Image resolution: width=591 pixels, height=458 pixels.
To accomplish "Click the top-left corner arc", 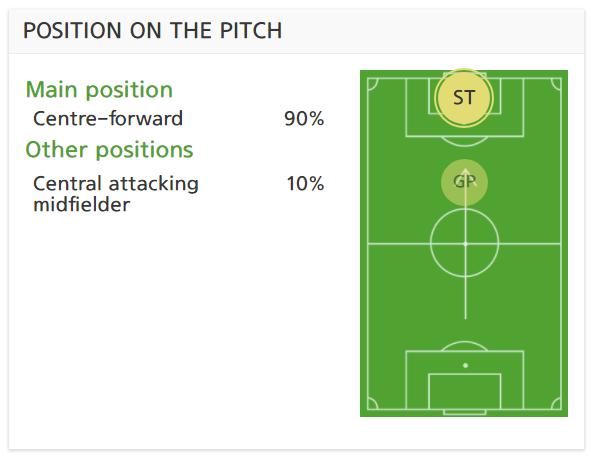I will [x=372, y=84].
